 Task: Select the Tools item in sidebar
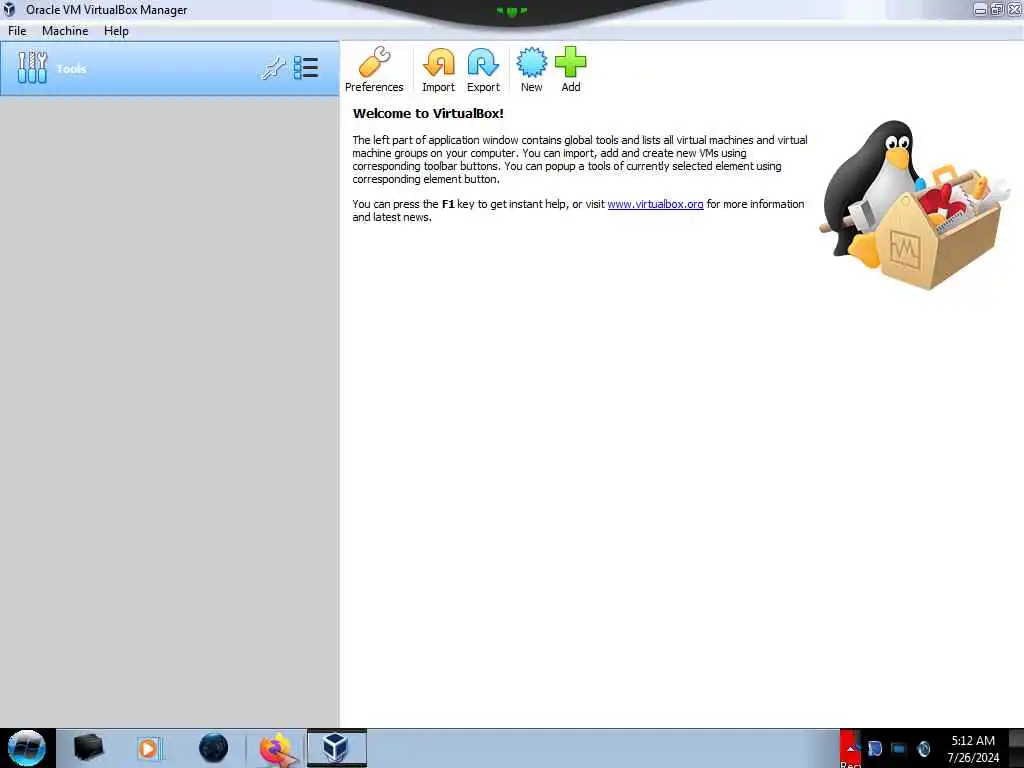pyautogui.click(x=170, y=69)
